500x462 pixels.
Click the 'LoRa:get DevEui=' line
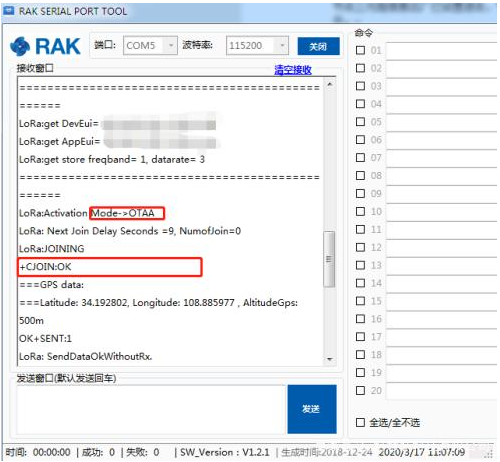(59, 124)
